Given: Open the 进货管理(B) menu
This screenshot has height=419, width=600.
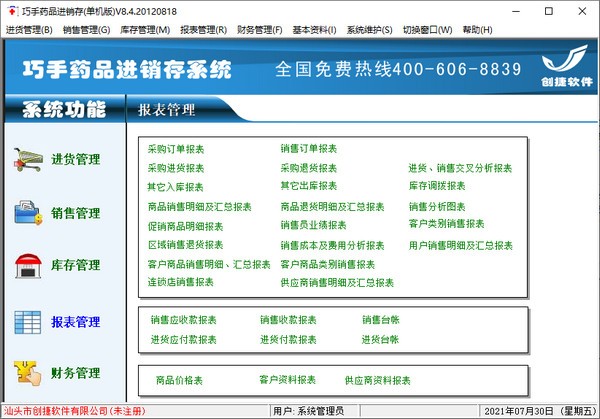Looking at the screenshot, I should 30,30.
